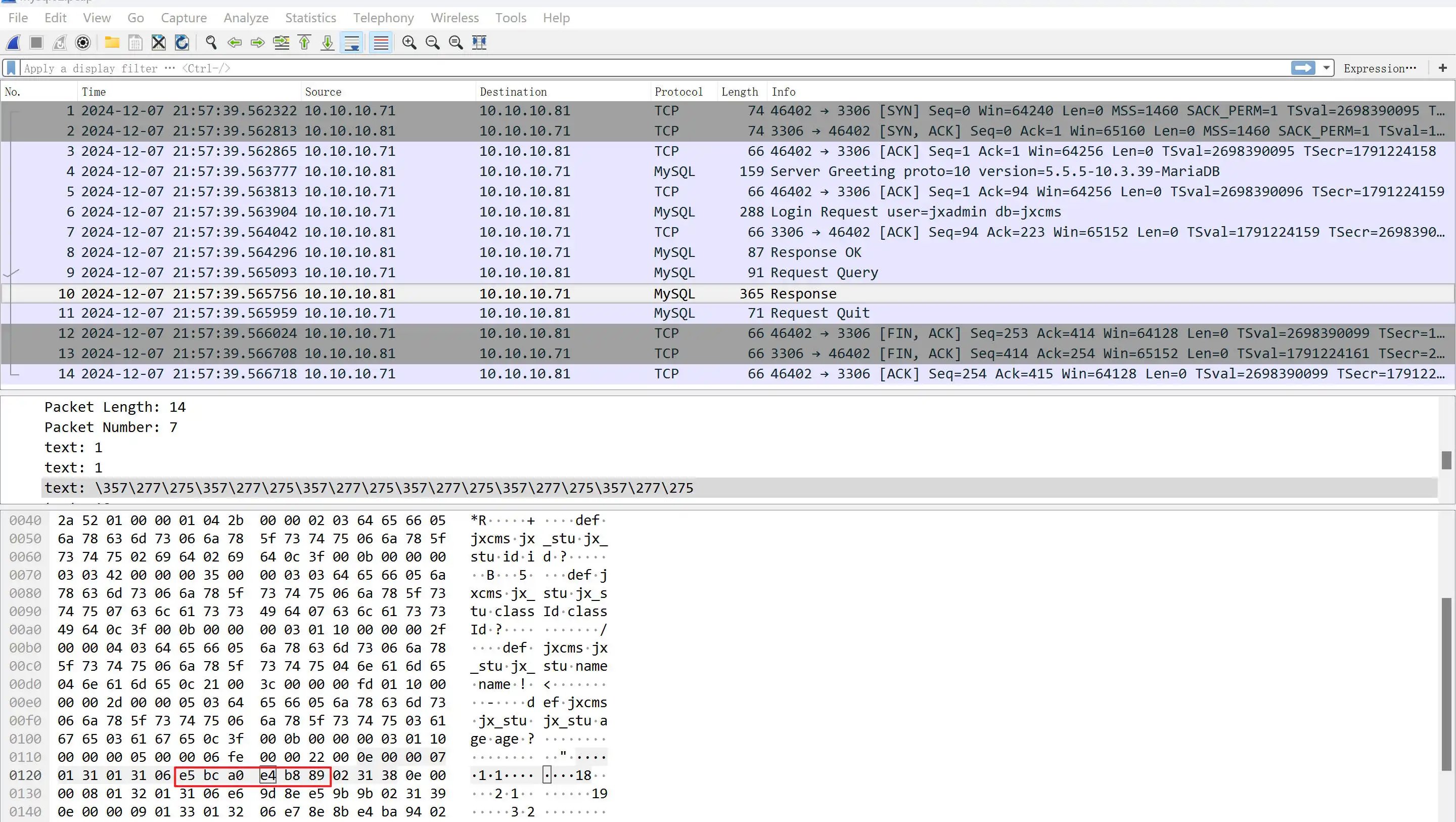Screen dimensions: 1456x822
Task: Toggle auto-scroll during live capture
Action: click(x=351, y=42)
